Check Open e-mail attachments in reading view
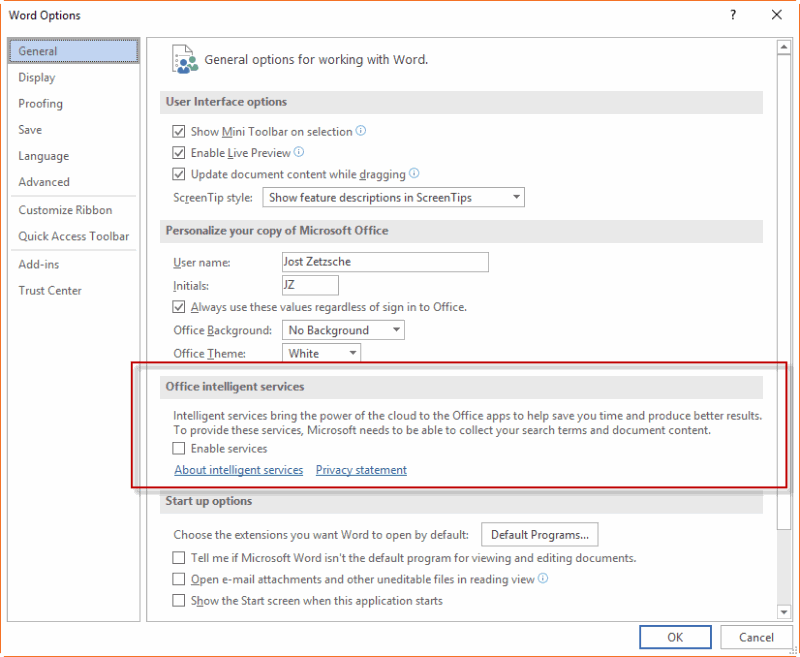The height and width of the screenshot is (657, 800). pyautogui.click(x=179, y=579)
